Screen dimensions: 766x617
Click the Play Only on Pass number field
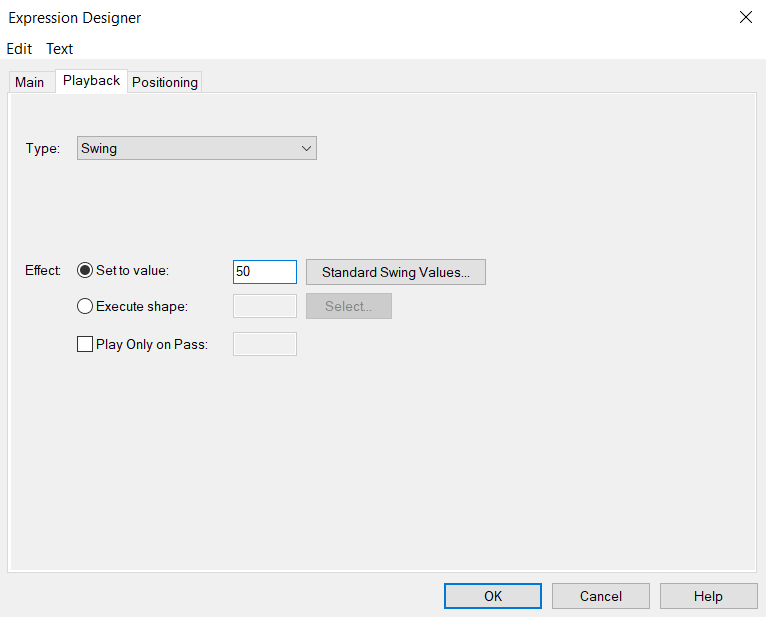pos(264,344)
